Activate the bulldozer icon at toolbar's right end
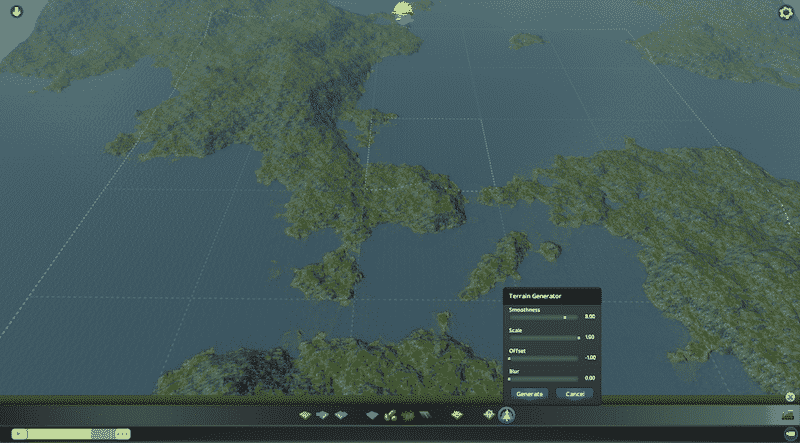Image resolution: width=800 pixels, height=443 pixels. pos(786,415)
